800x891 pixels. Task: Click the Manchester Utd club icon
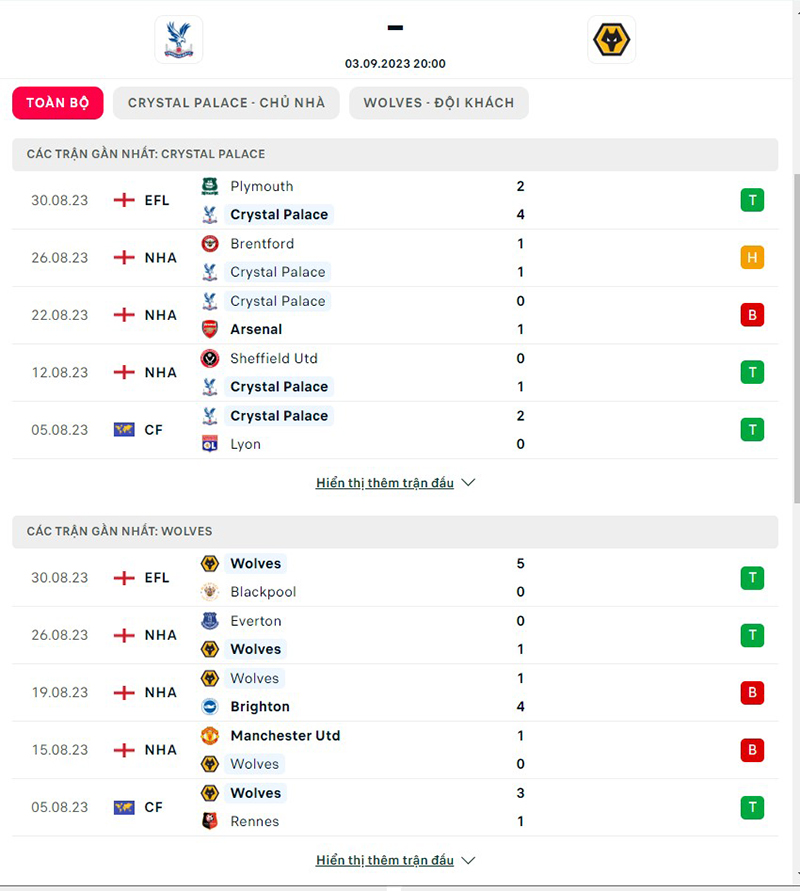click(210, 735)
